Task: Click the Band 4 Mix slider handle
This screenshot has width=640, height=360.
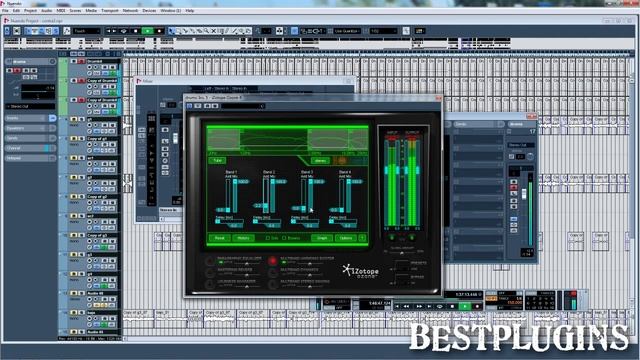Action: tap(349, 181)
